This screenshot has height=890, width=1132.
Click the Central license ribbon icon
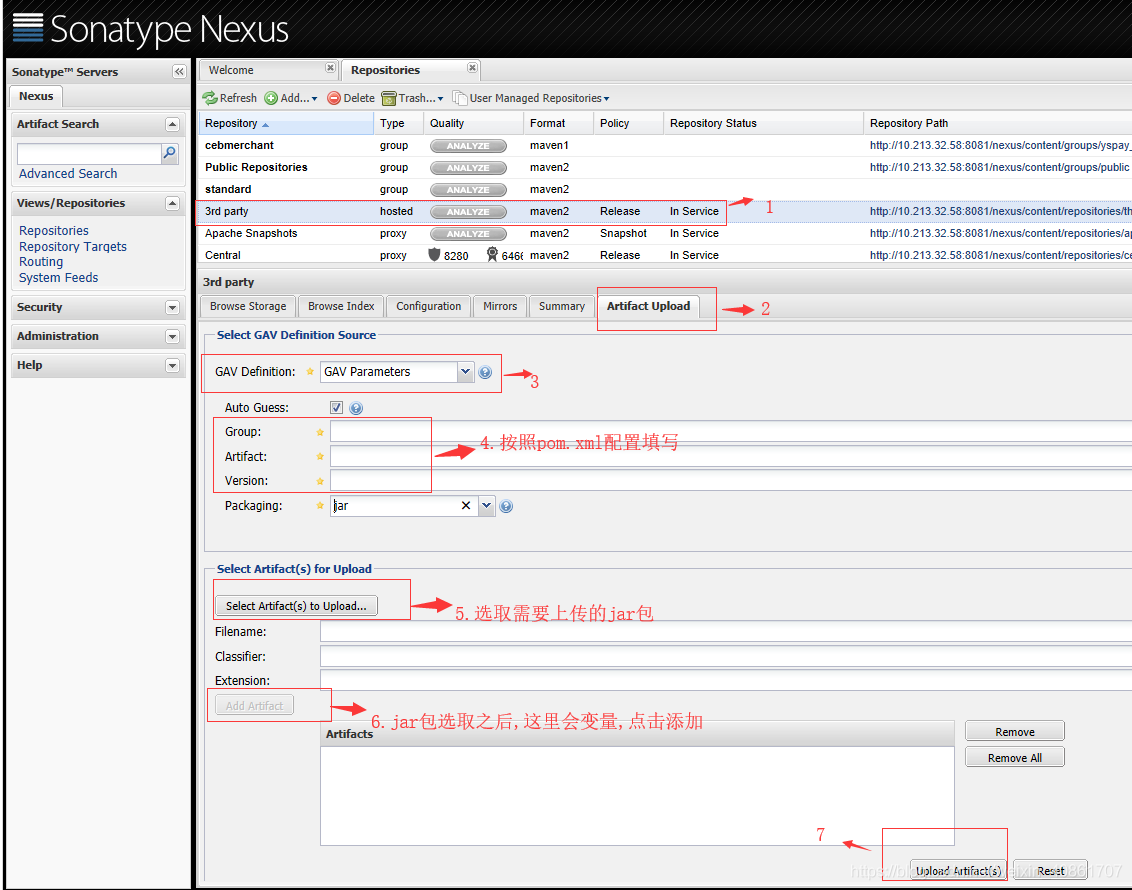coord(492,255)
